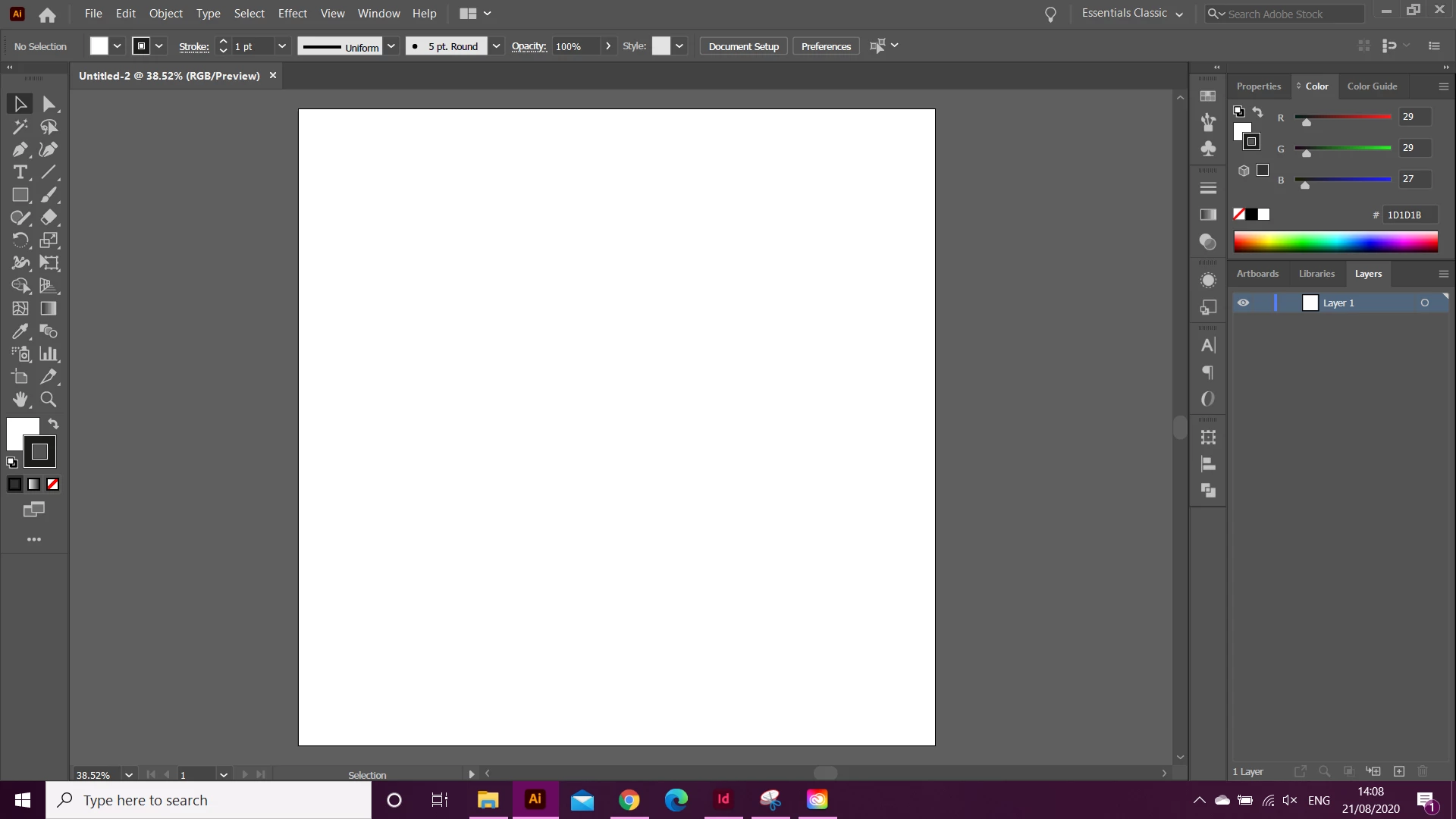
Task: Select the Eyedropper tool
Action: coord(20,331)
